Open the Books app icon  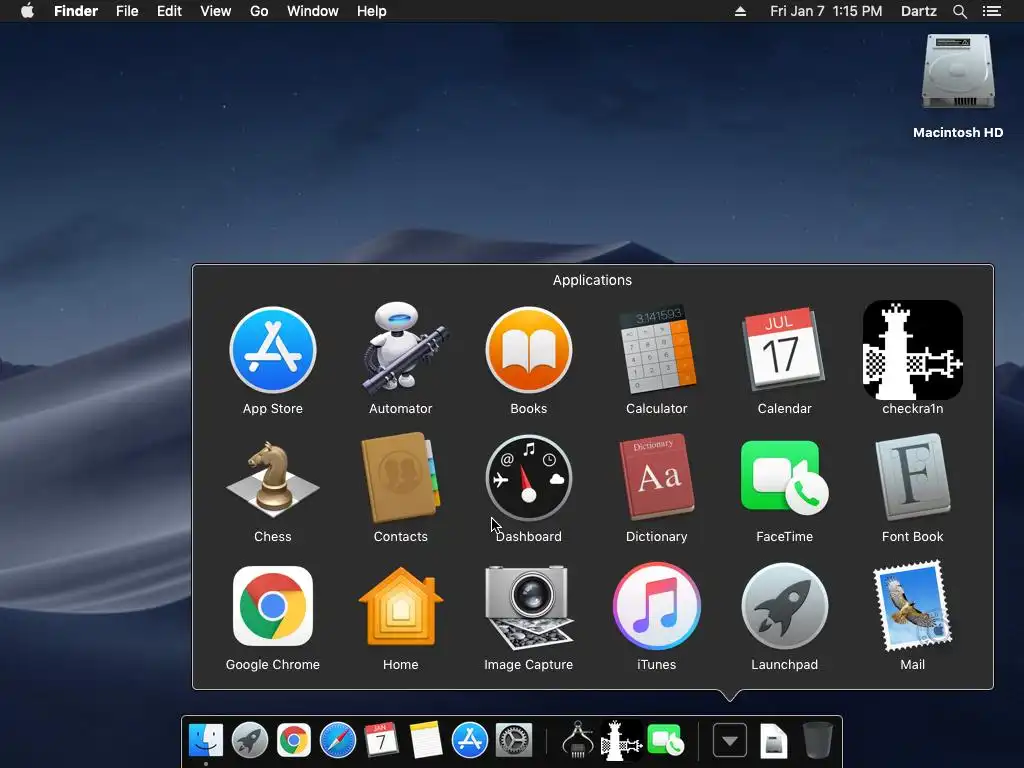(x=528, y=350)
